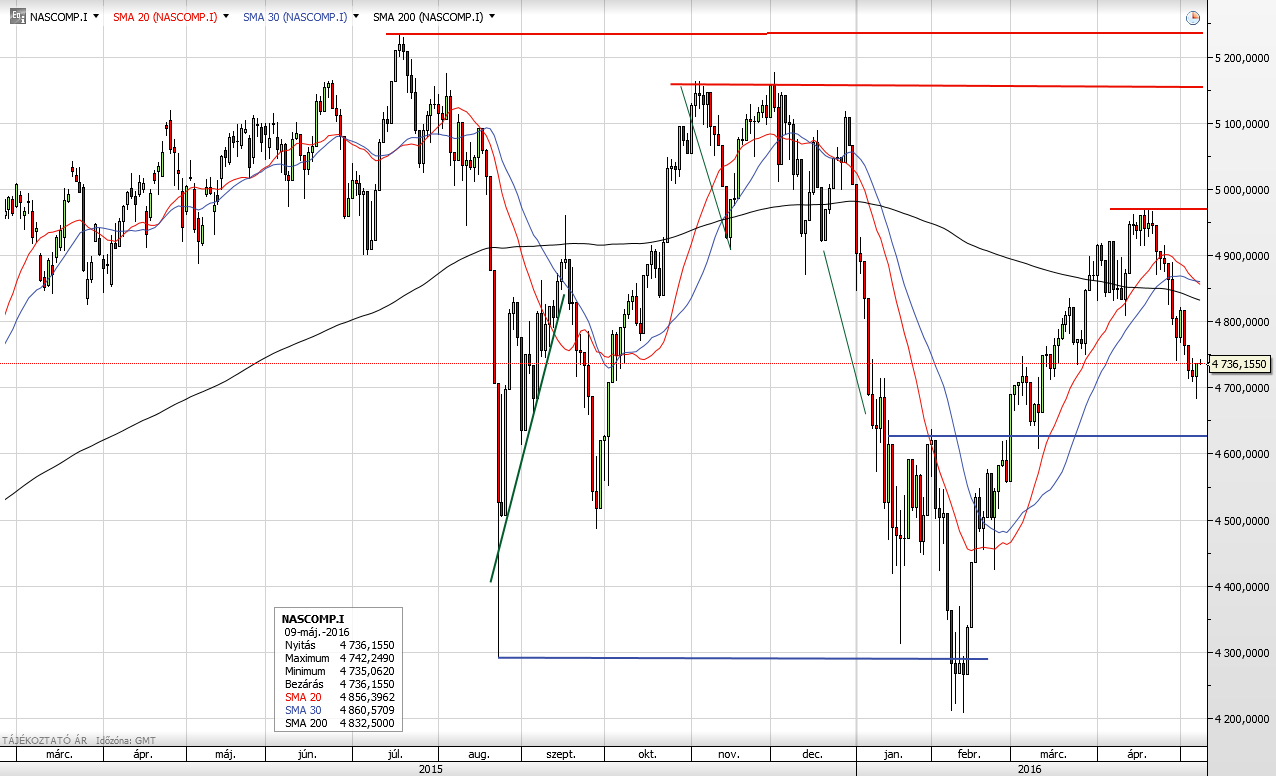Viewport: 1276px width, 776px height.
Task: Click the 4 400,0000 price axis label
Action: (x=1241, y=587)
